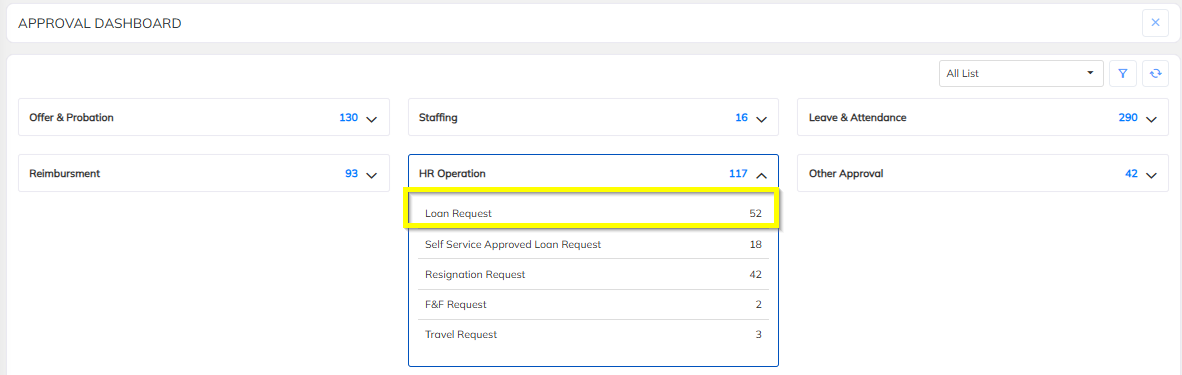Expand the Reimbursment section chevron
The width and height of the screenshot is (1182, 375).
pyautogui.click(x=371, y=175)
